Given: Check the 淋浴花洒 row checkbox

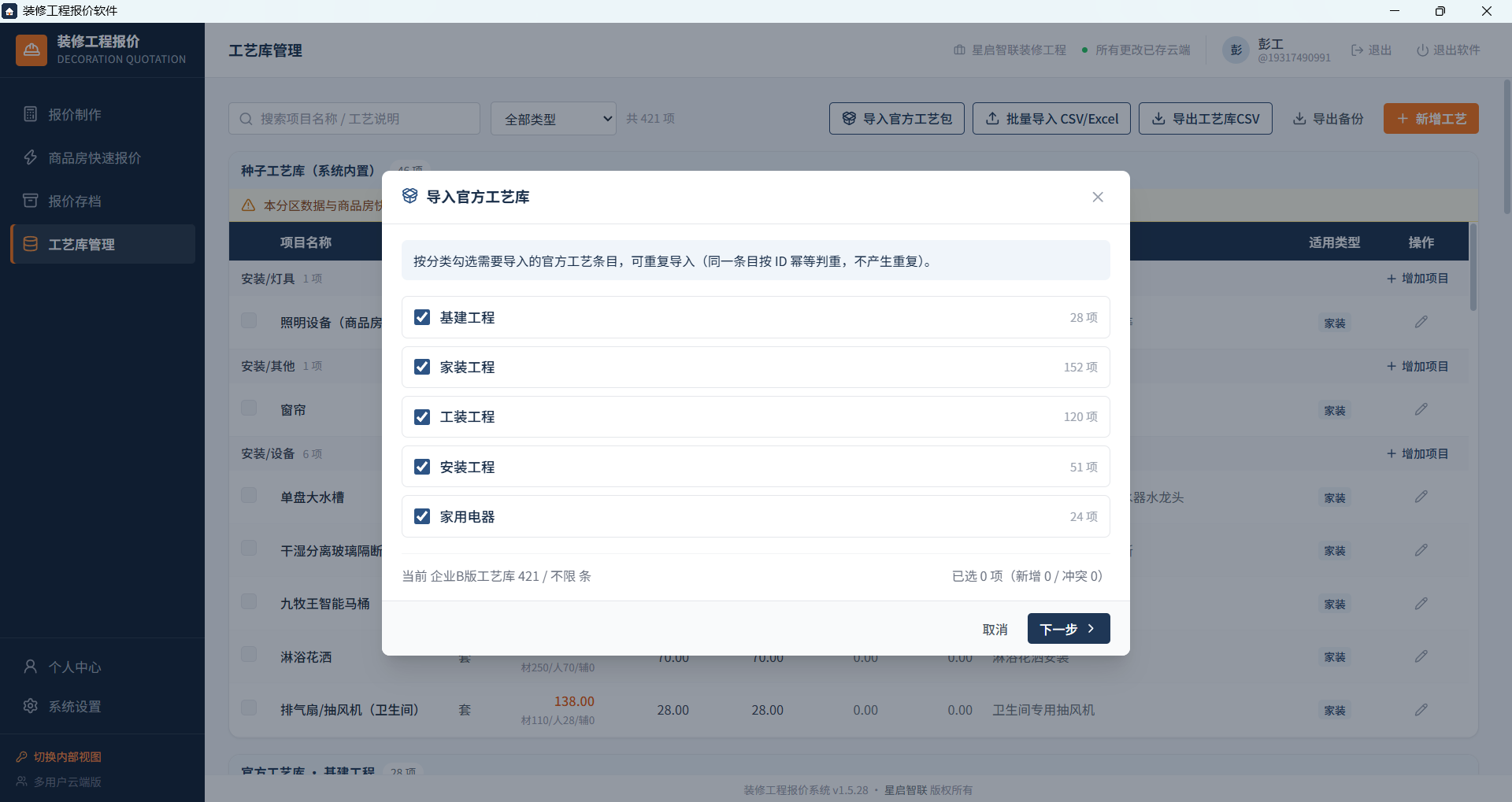Looking at the screenshot, I should click(249, 654).
